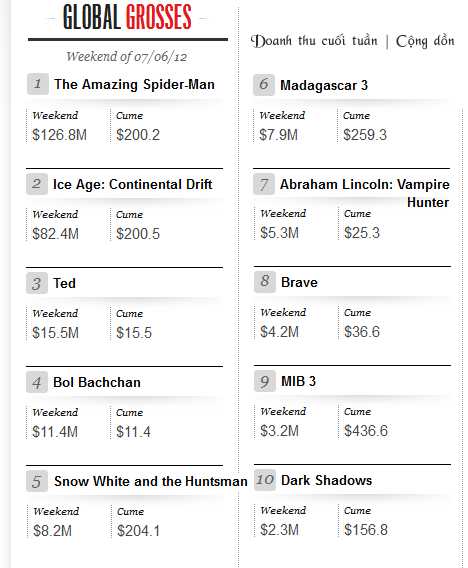Image resolution: width=468 pixels, height=568 pixels.
Task: Open The Amazing Spider-Man title
Action: 134,85
